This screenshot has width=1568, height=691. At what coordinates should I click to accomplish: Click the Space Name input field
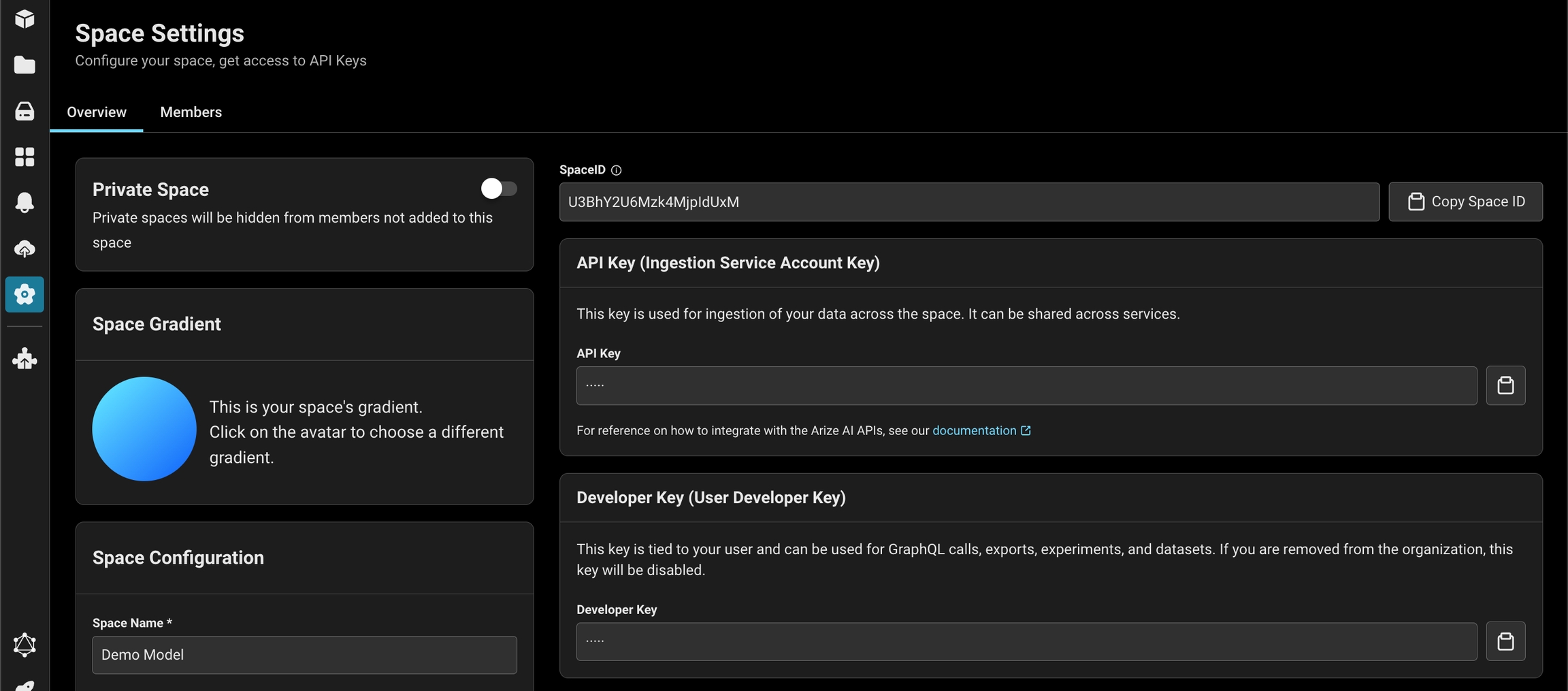304,655
